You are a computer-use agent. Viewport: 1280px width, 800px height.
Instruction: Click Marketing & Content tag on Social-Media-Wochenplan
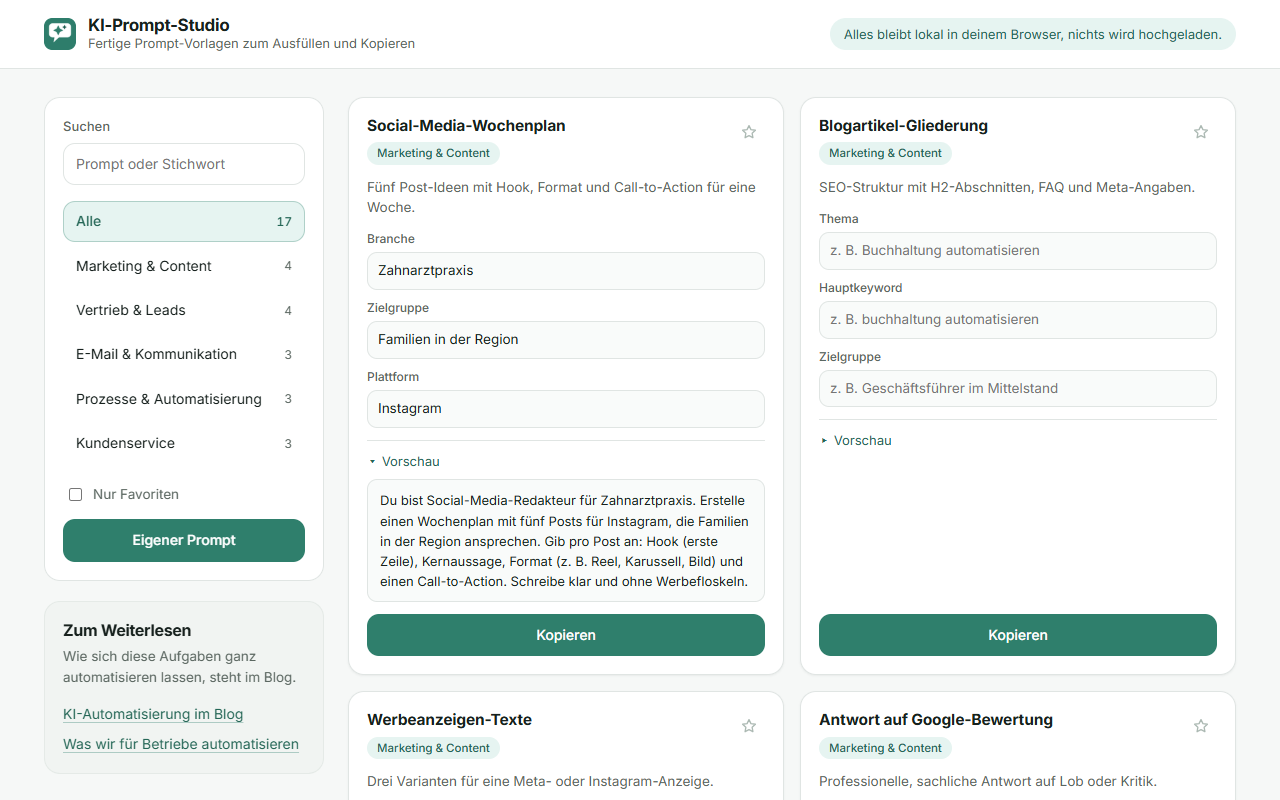(x=433, y=153)
